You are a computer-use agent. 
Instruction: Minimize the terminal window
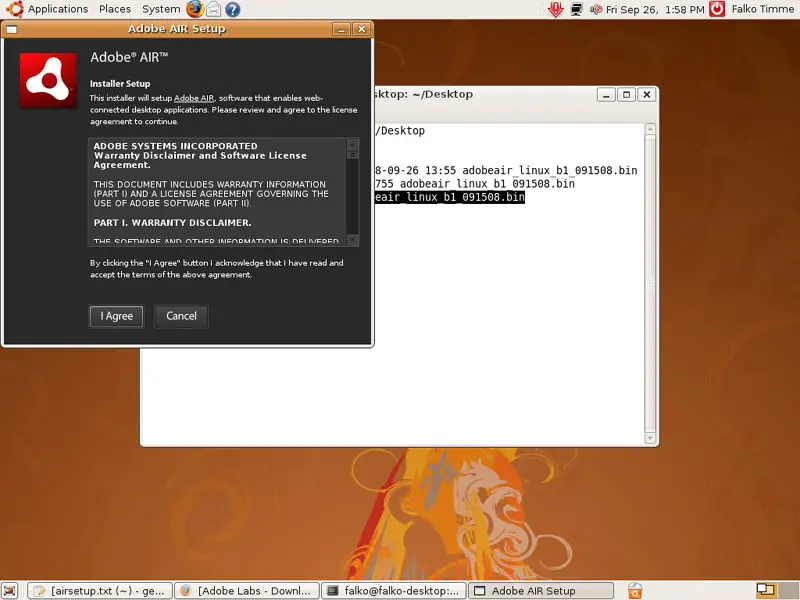[606, 94]
